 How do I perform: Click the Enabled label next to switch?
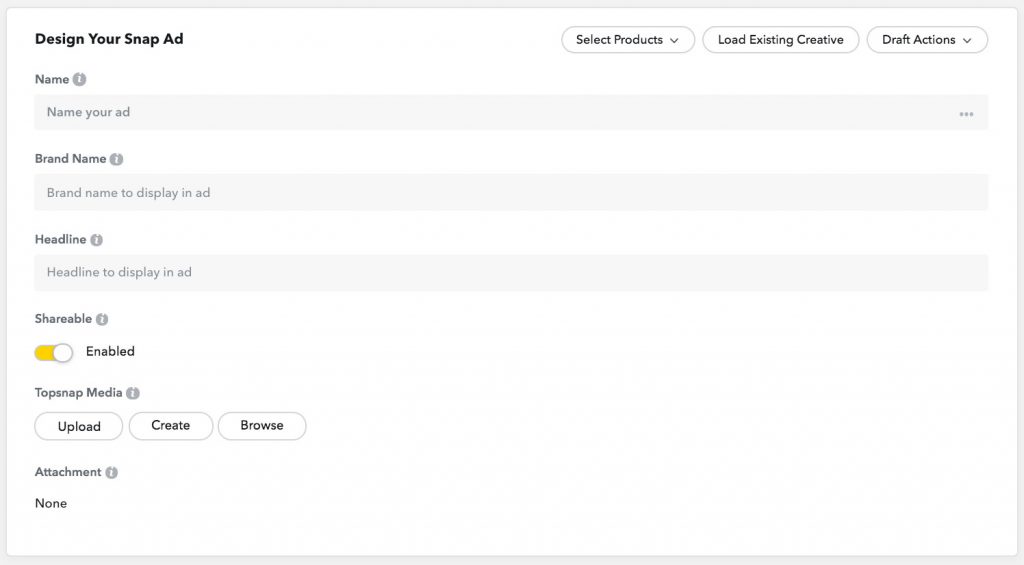[x=110, y=351]
